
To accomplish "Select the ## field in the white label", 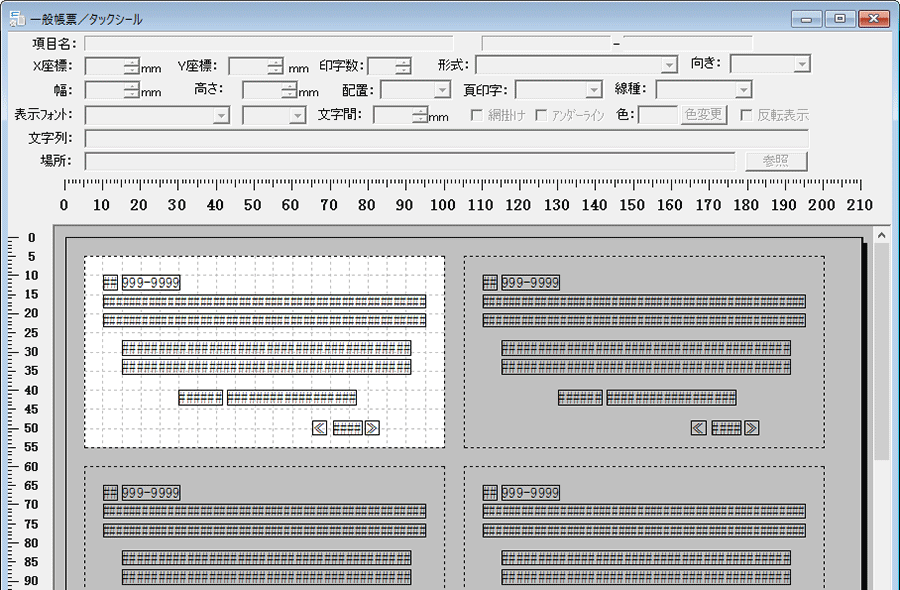I will coord(110,282).
